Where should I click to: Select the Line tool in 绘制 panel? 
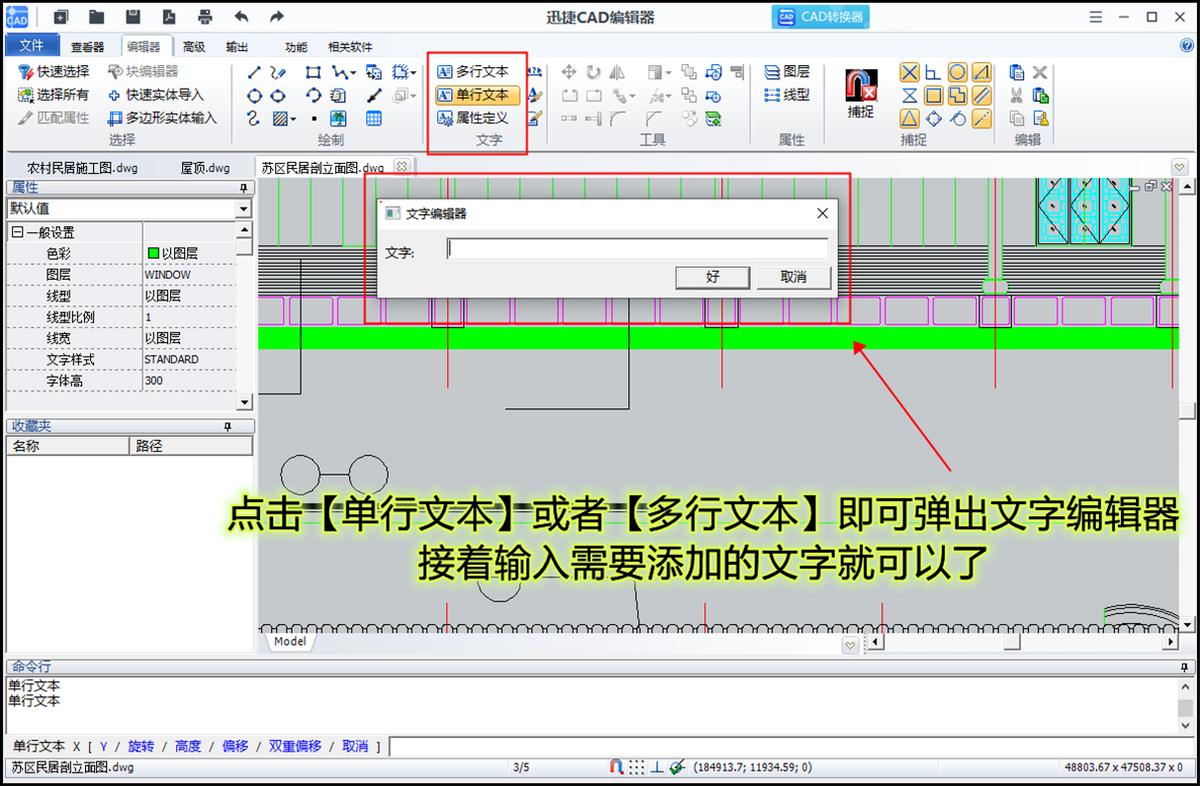click(254, 72)
